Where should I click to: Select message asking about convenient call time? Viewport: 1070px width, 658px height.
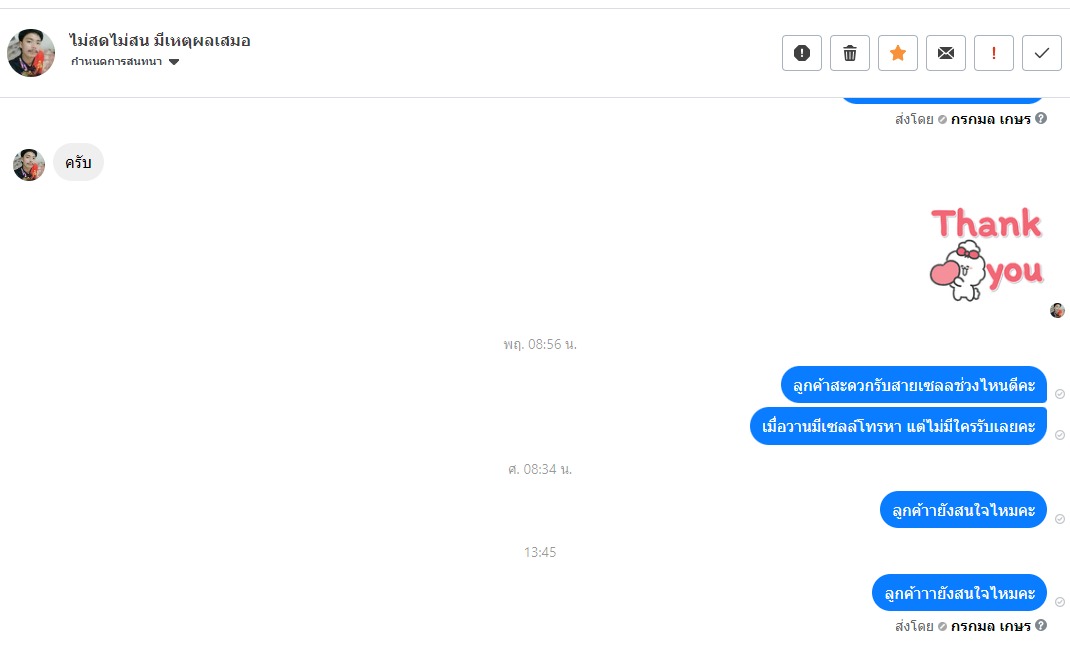coord(914,385)
